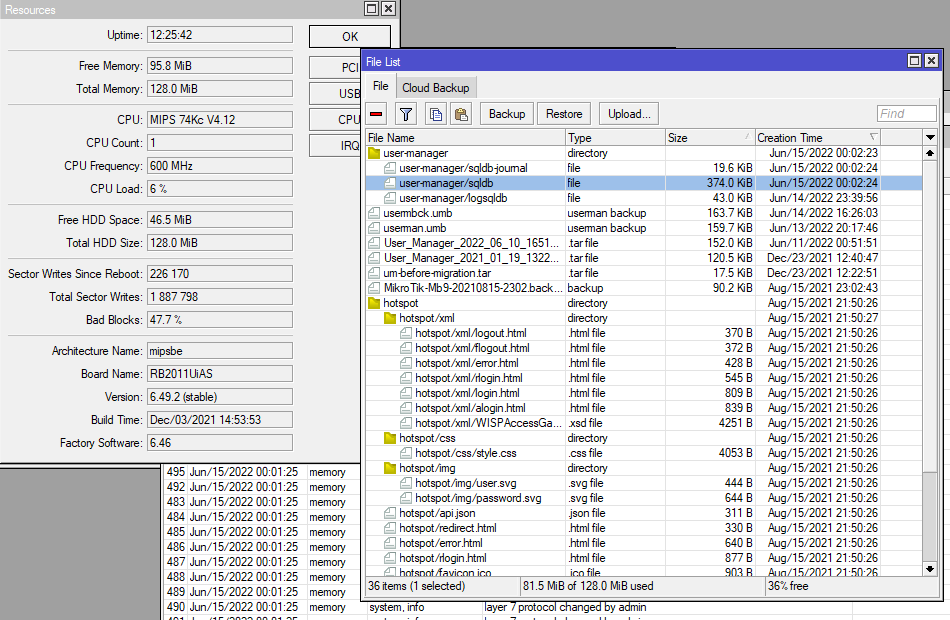Click file icon of um-before-migration.tar
This screenshot has height=620, width=950.
(x=374, y=273)
